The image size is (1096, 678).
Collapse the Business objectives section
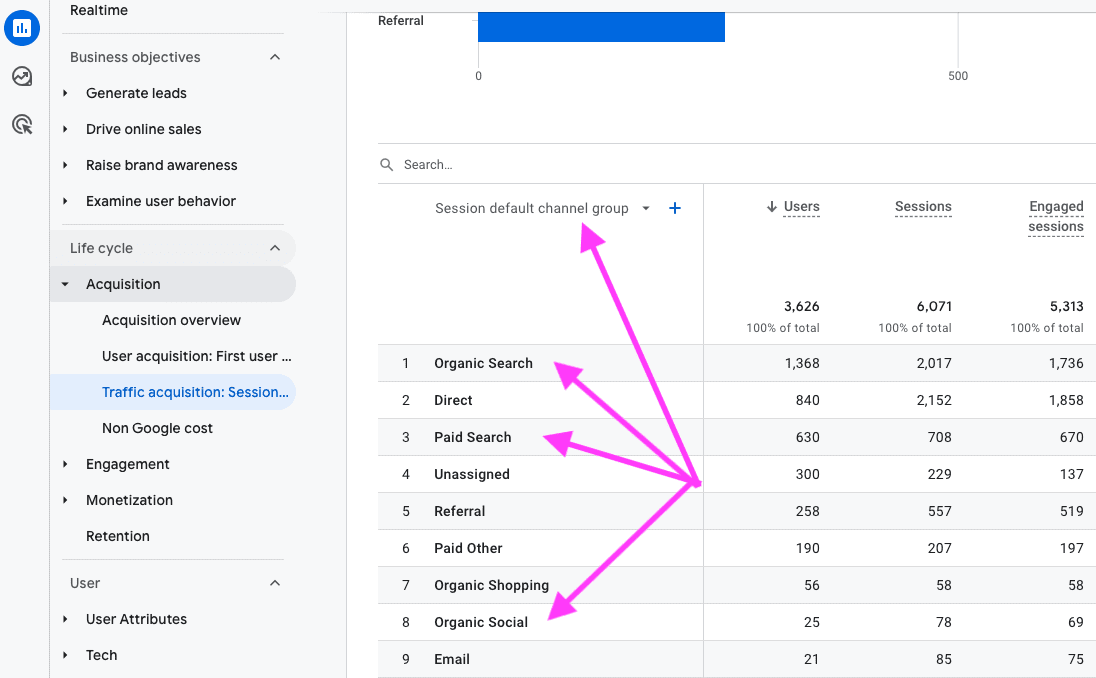pyautogui.click(x=275, y=57)
